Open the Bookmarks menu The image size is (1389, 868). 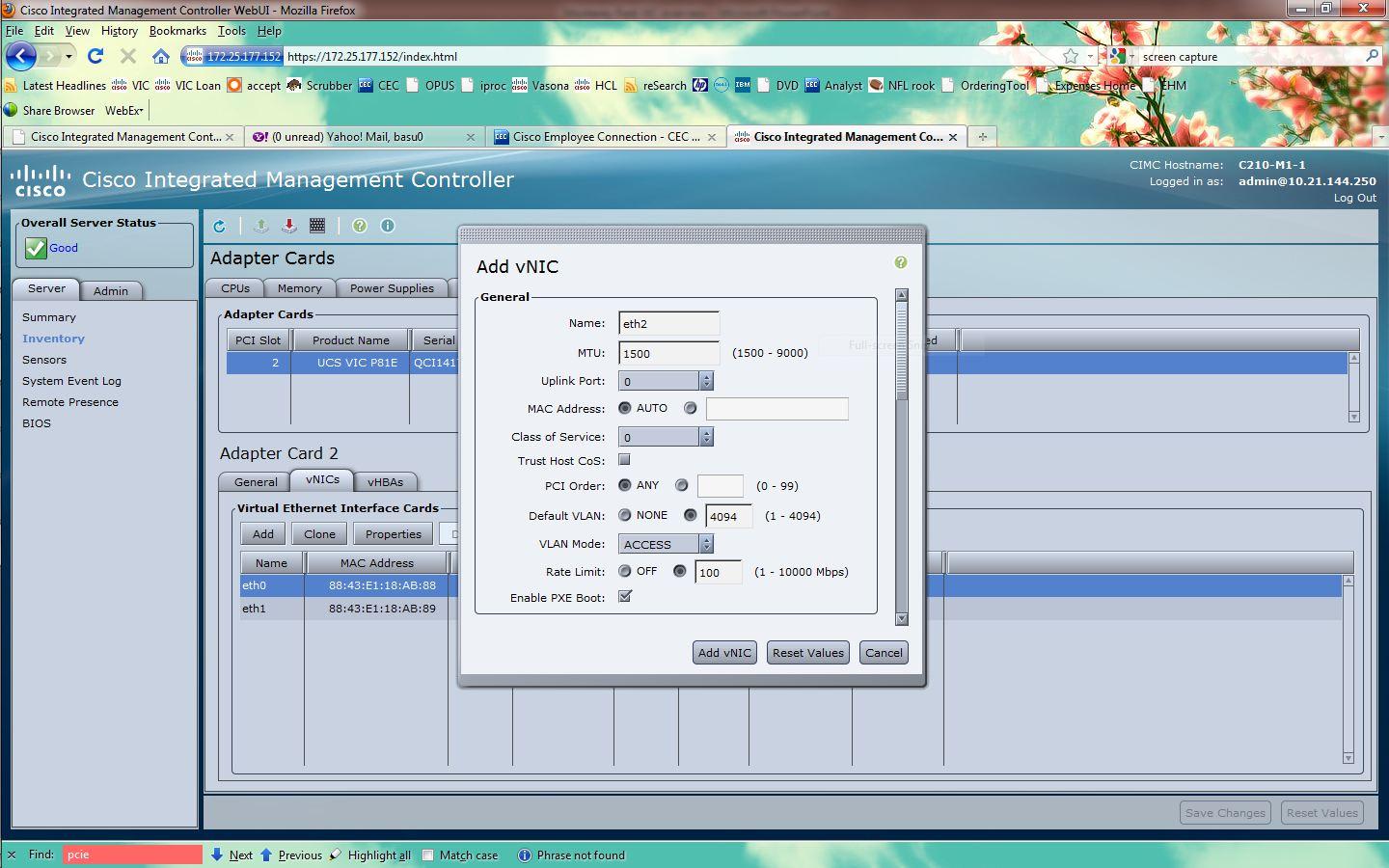(177, 31)
